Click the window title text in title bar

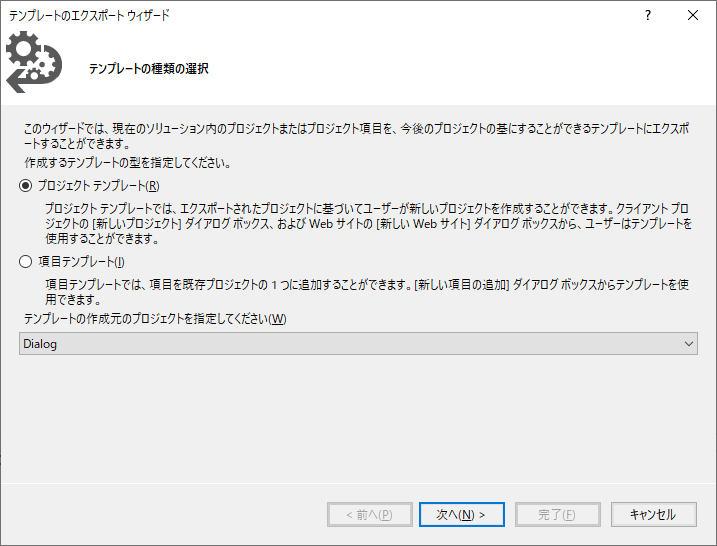pos(89,15)
